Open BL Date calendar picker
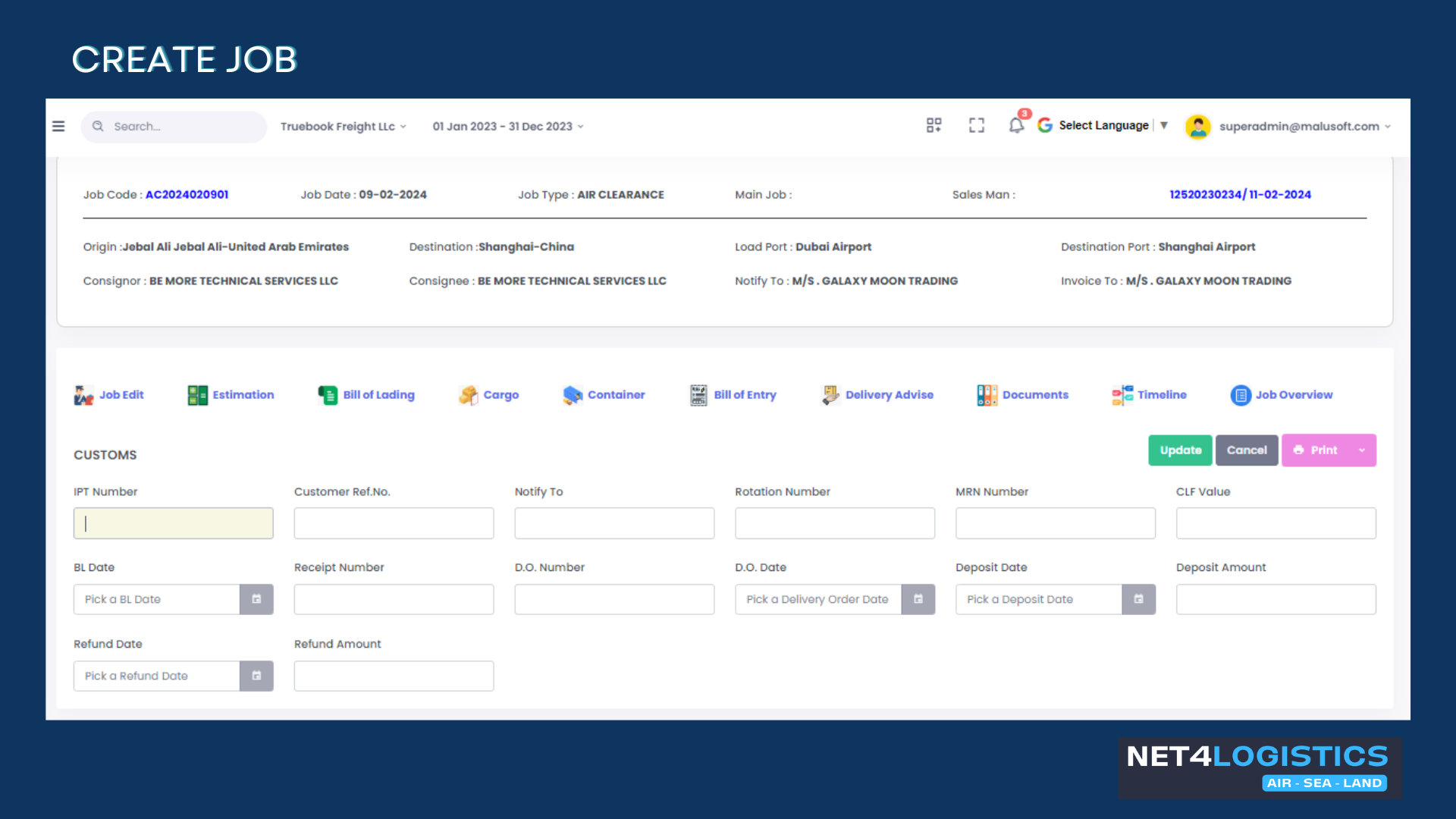This screenshot has height=819, width=1456. pos(256,599)
